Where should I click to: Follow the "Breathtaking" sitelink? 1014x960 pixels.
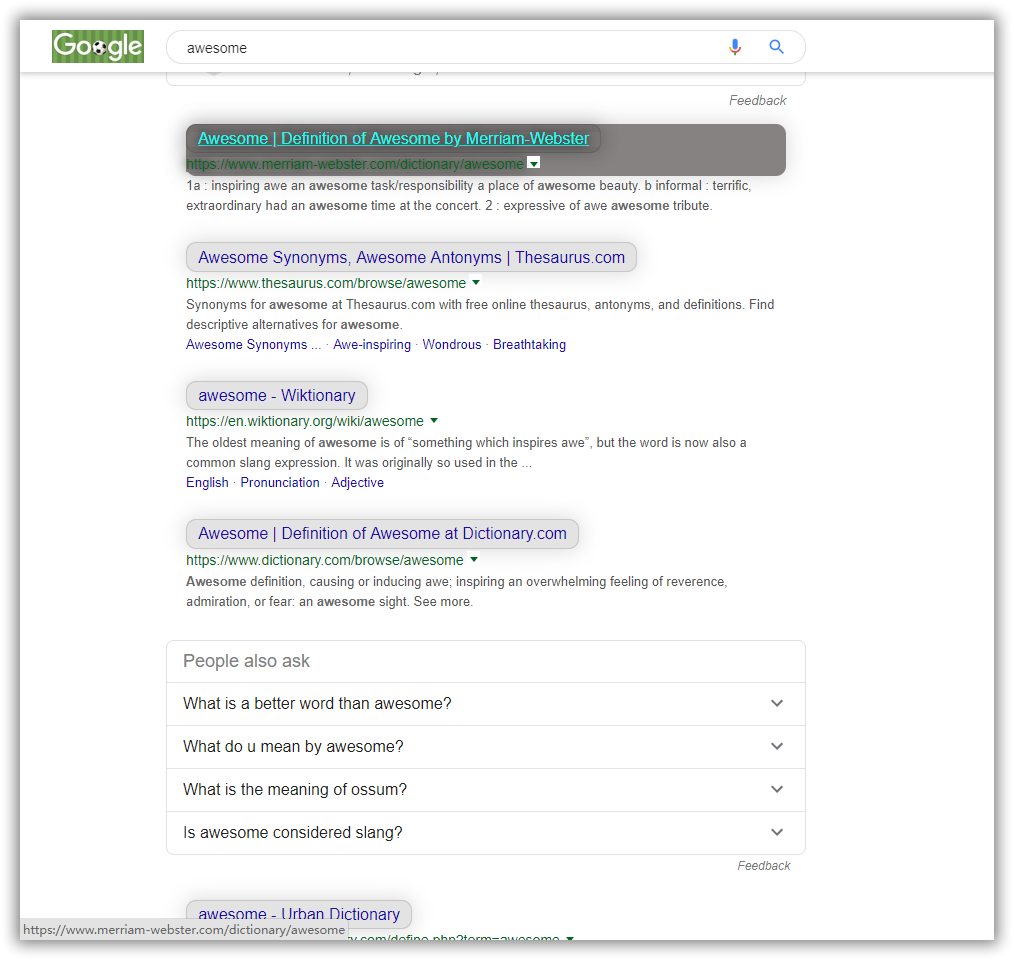529,345
